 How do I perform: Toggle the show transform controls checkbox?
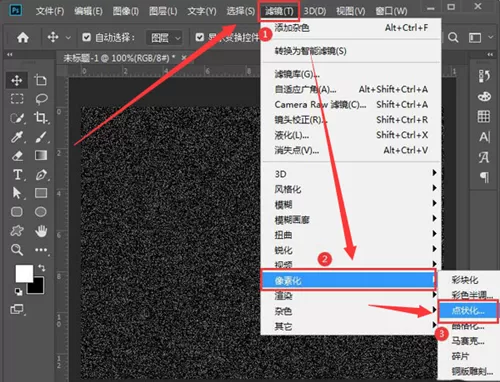click(199, 37)
